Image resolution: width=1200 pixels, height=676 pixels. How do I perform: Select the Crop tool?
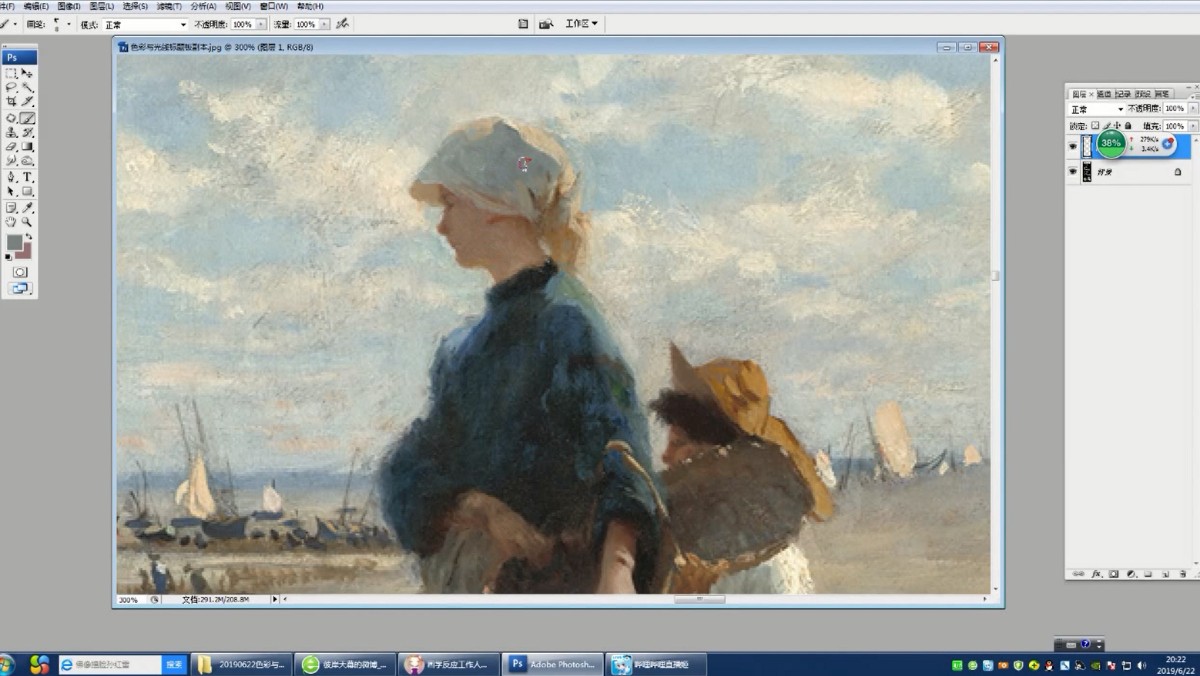click(11, 101)
